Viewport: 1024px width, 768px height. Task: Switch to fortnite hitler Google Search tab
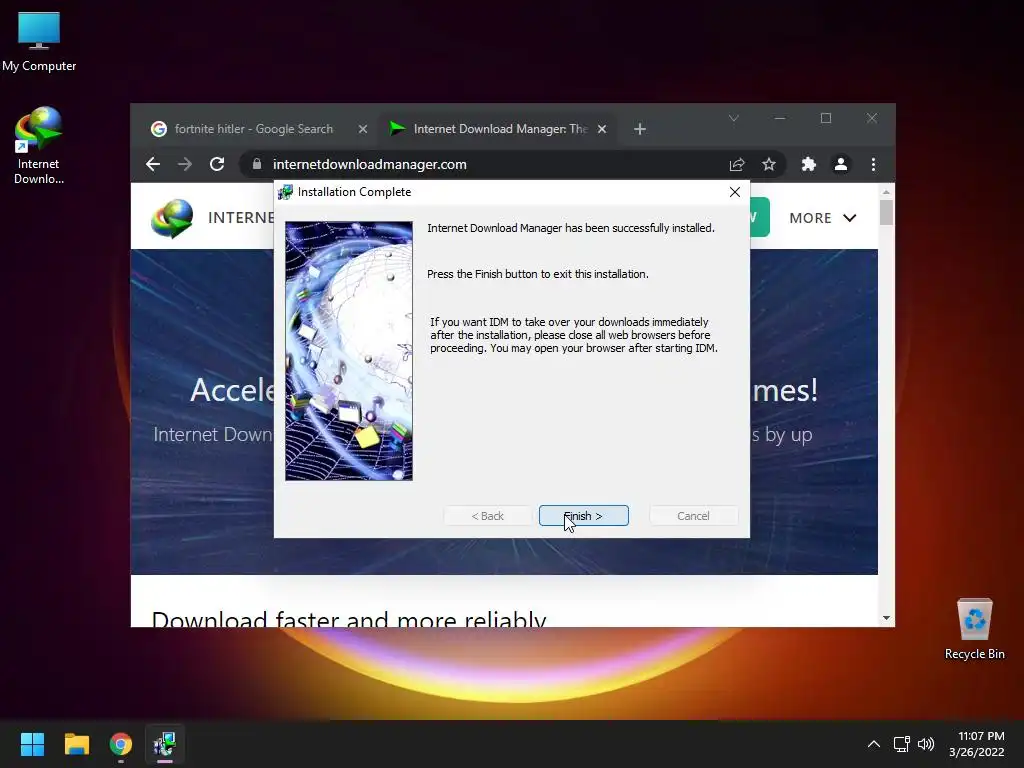pos(253,129)
